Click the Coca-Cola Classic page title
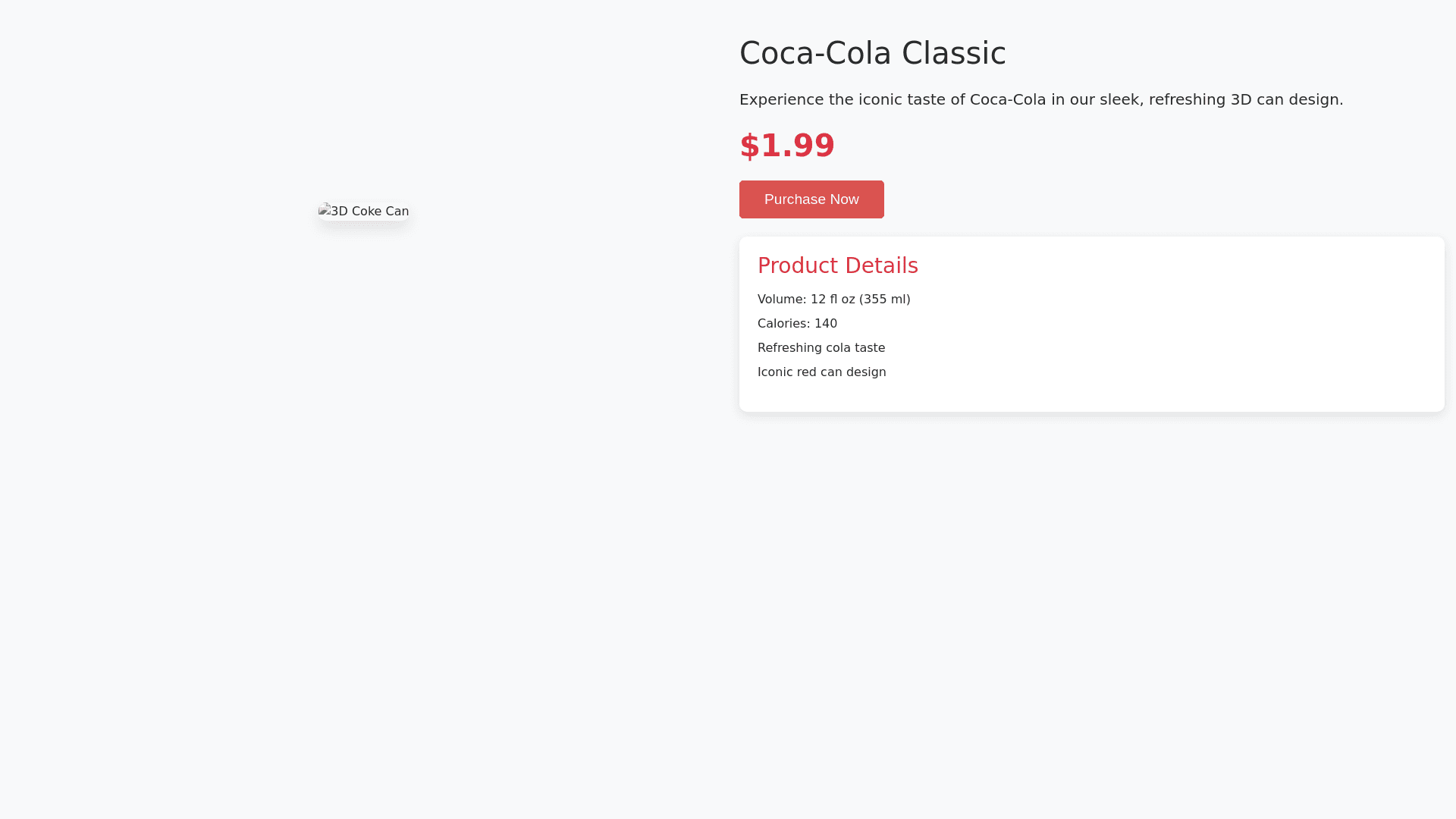Screen dimensions: 1456x819 click(872, 53)
